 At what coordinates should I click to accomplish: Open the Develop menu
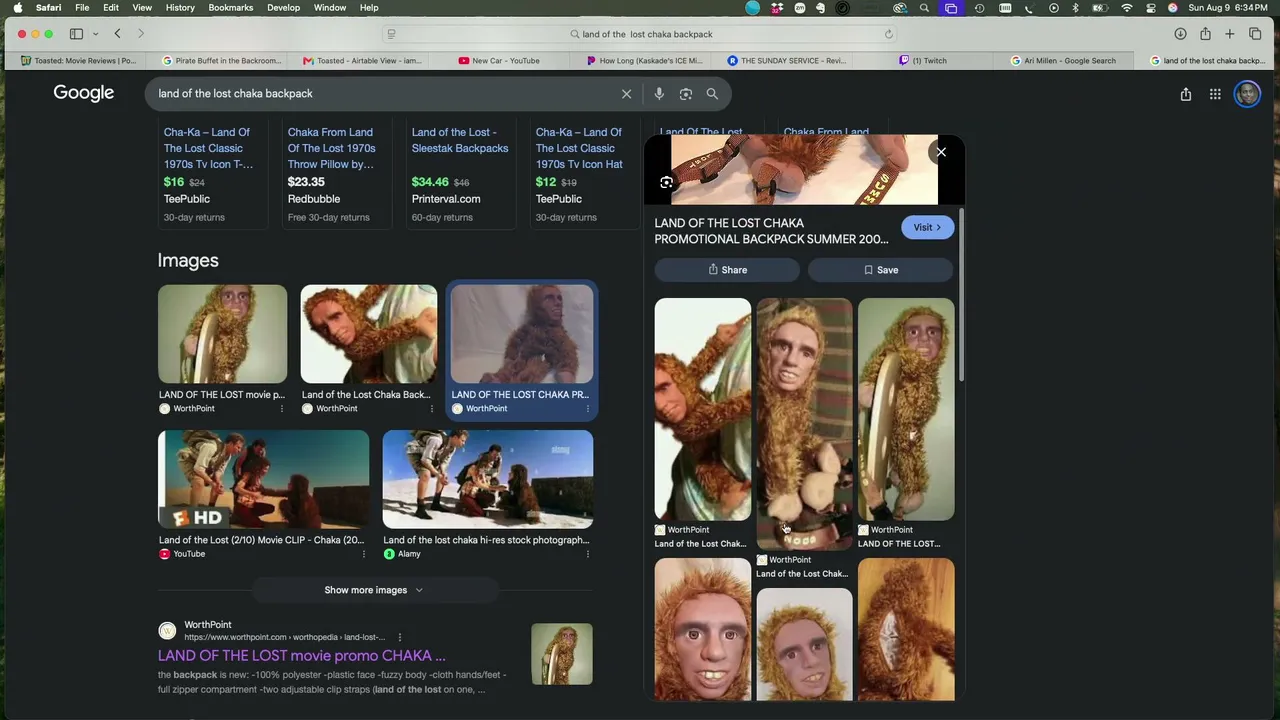tap(283, 8)
